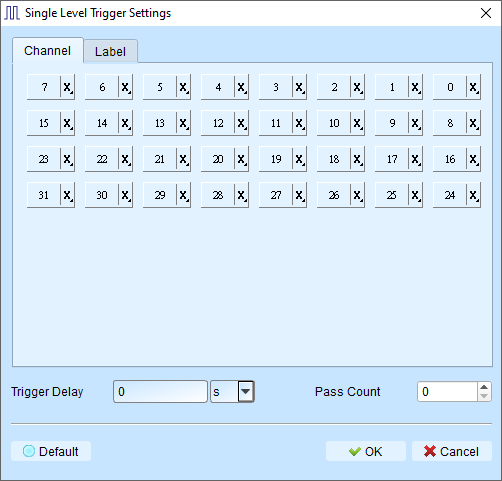The width and height of the screenshot is (502, 481).
Task: Open the Trigger Delay unit dropdown
Action: point(246,391)
